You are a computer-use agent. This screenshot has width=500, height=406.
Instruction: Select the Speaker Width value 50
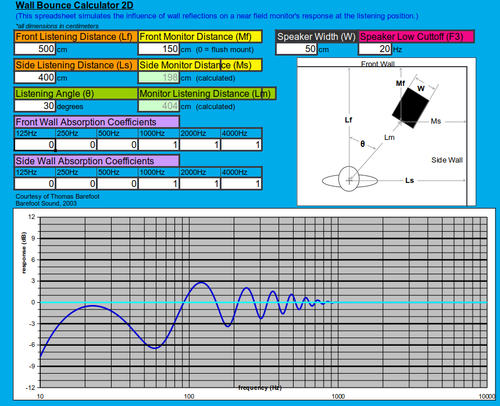296,49
